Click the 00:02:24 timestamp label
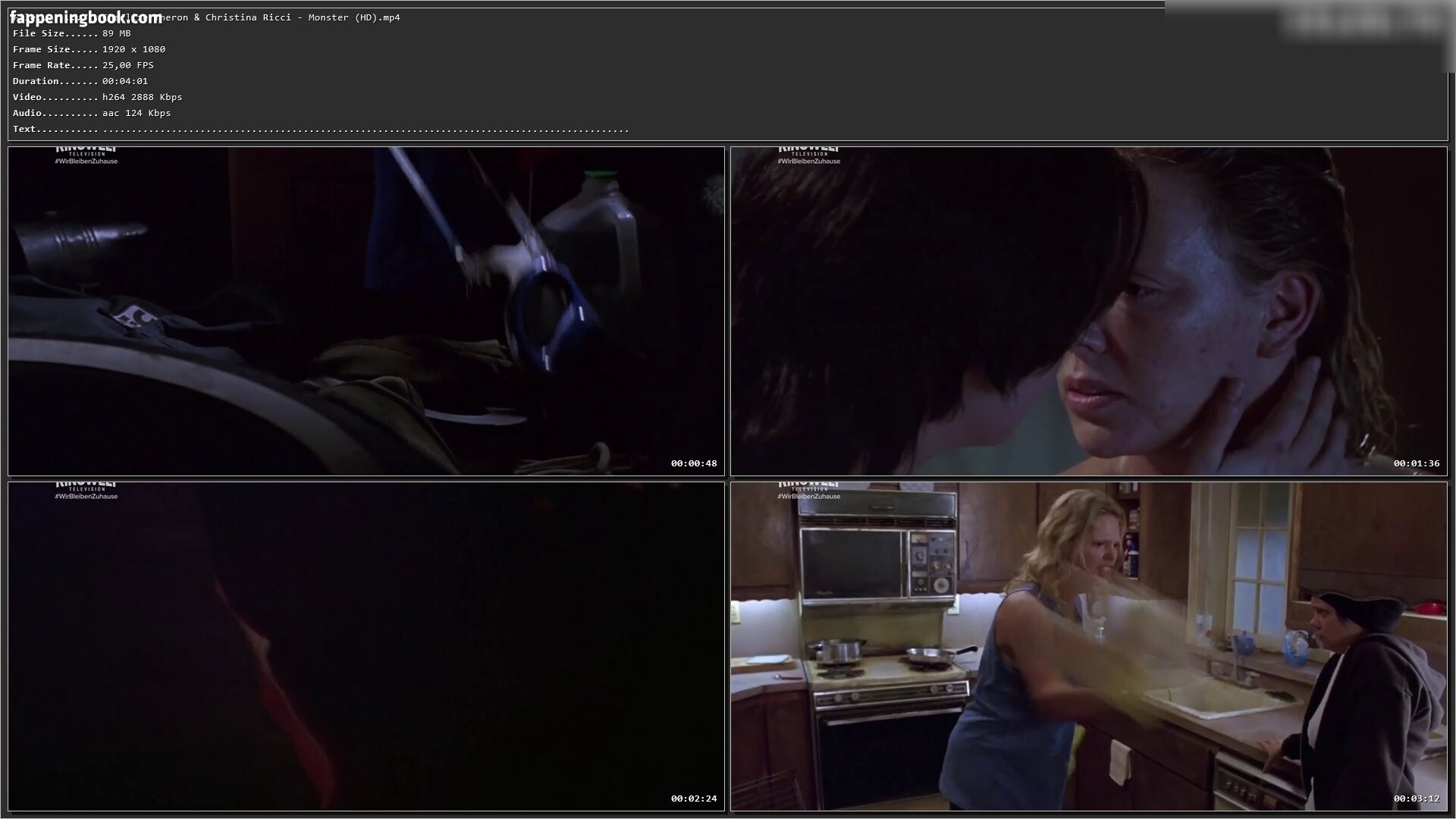 pos(693,799)
